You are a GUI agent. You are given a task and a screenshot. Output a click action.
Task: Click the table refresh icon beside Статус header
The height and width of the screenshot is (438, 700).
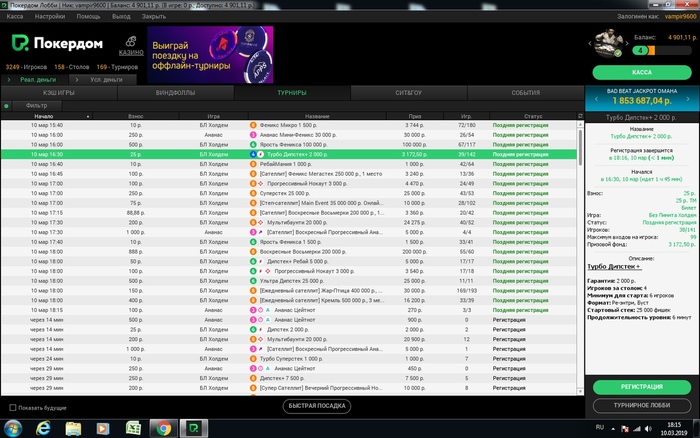coord(580,116)
